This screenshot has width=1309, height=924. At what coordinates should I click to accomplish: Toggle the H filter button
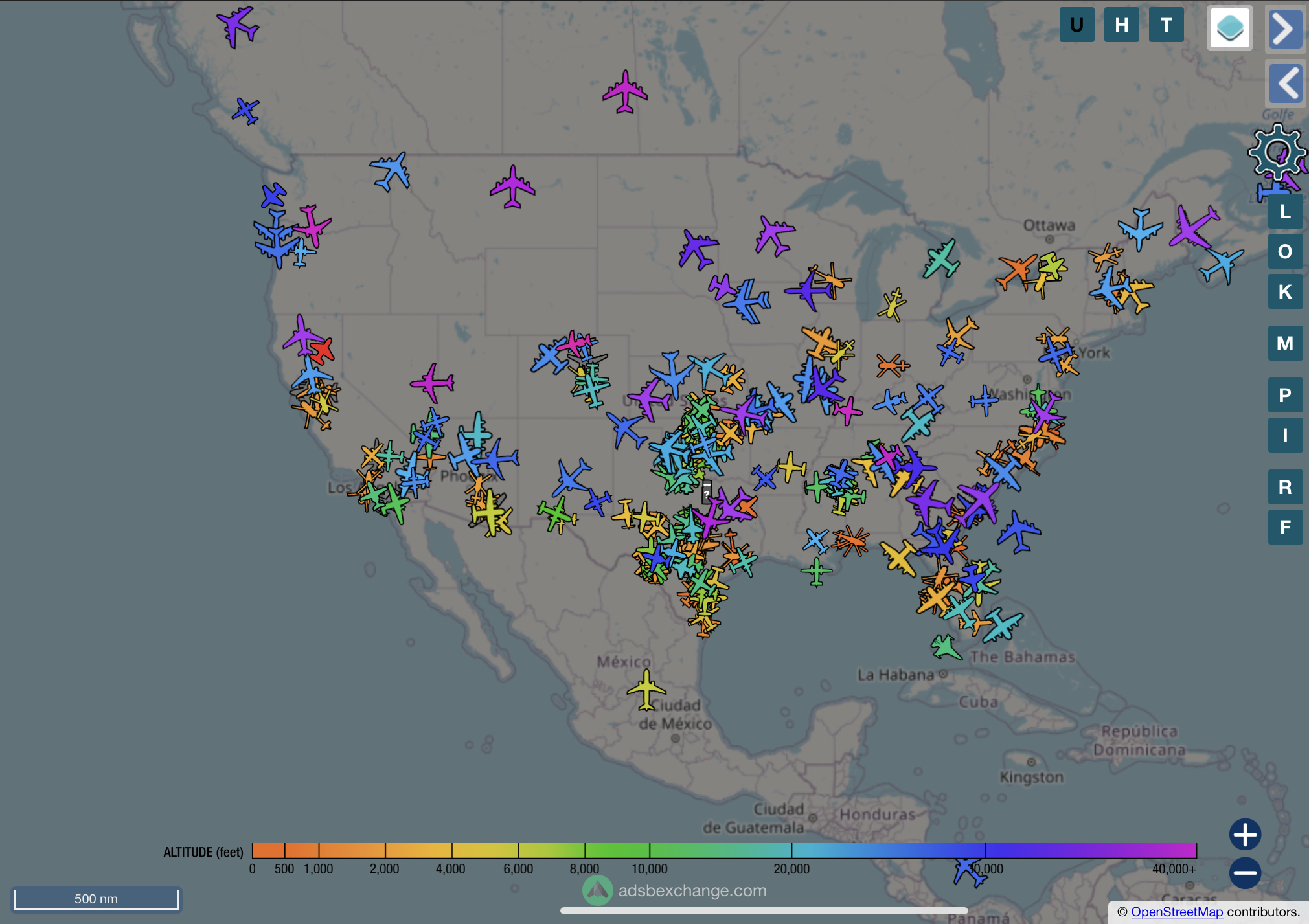[1122, 25]
